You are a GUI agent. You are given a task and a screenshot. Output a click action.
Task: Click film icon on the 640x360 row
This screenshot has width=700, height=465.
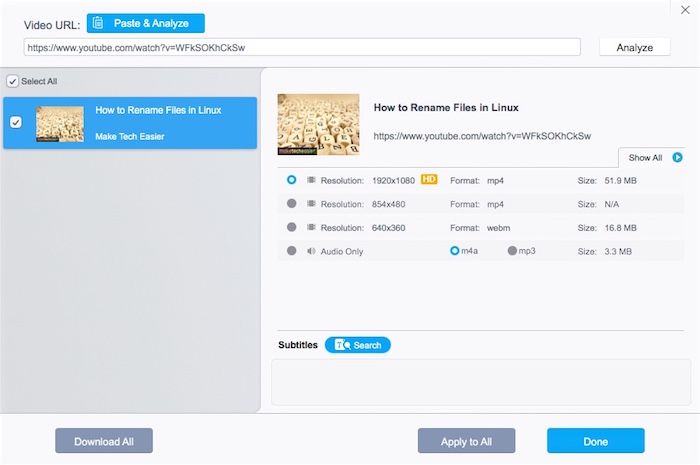[x=311, y=227]
